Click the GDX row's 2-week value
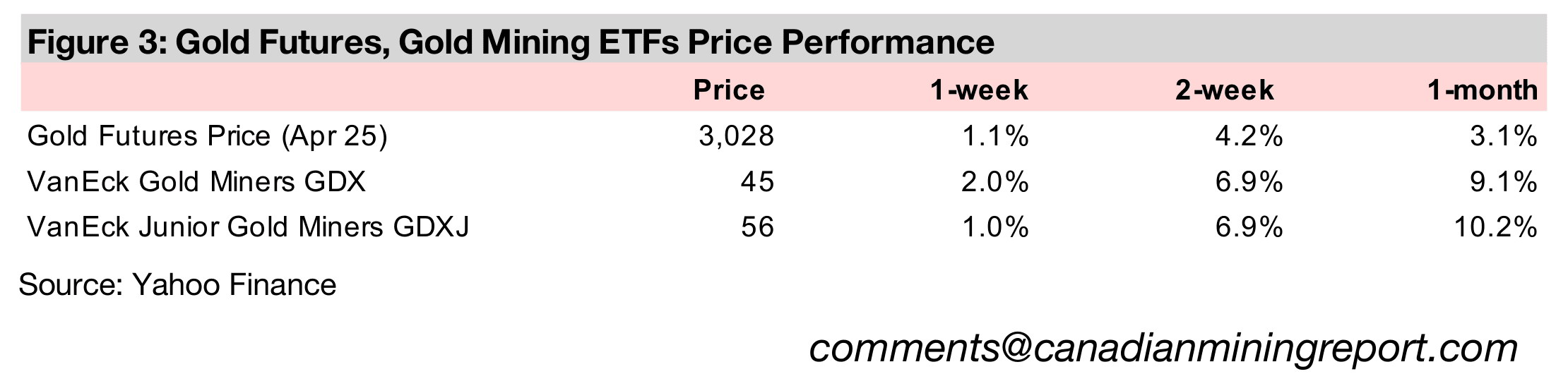The width and height of the screenshot is (1568, 386). (1249, 183)
